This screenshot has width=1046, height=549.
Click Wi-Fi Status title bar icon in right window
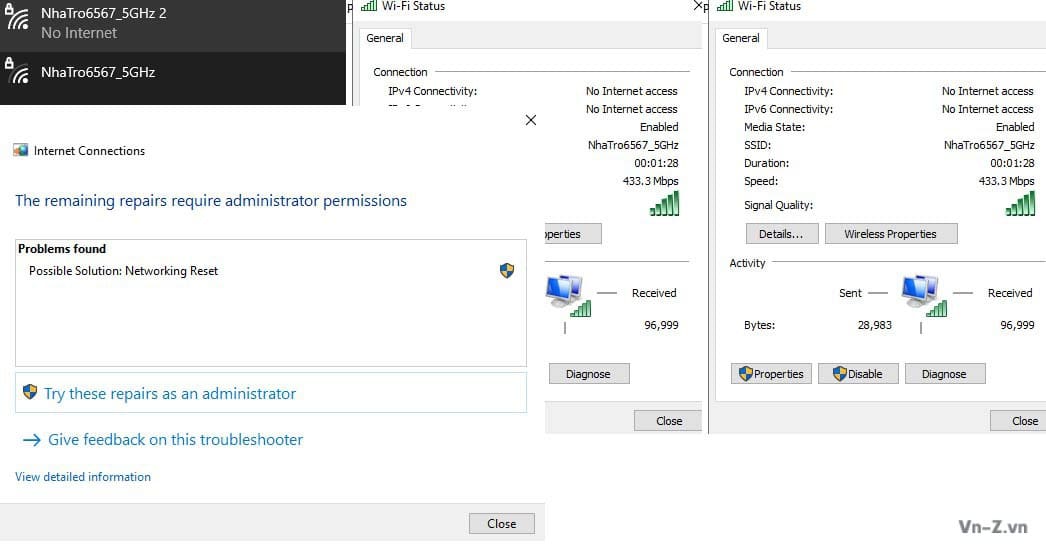[x=725, y=6]
